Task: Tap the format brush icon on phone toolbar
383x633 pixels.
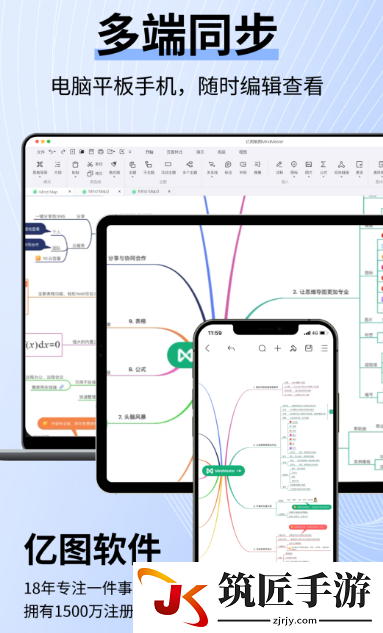Action: [x=293, y=348]
